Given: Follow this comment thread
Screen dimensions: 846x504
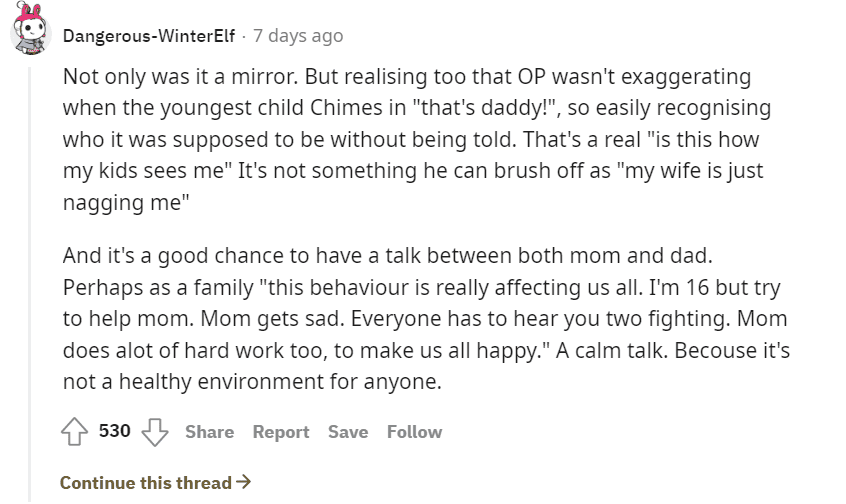Looking at the screenshot, I should [x=414, y=432].
